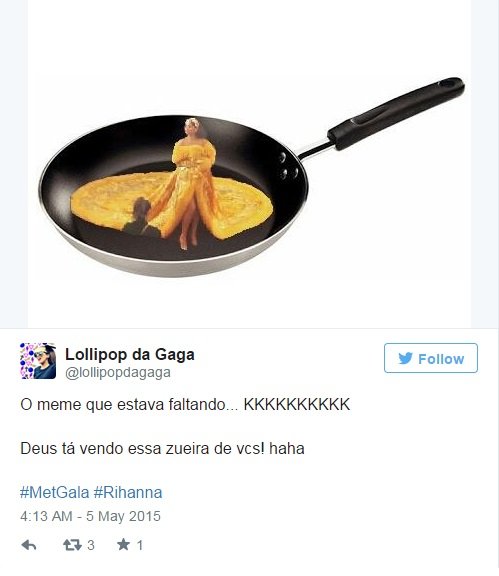The width and height of the screenshot is (499, 576).
Task: Click the reply arrow icon
Action: (29, 545)
